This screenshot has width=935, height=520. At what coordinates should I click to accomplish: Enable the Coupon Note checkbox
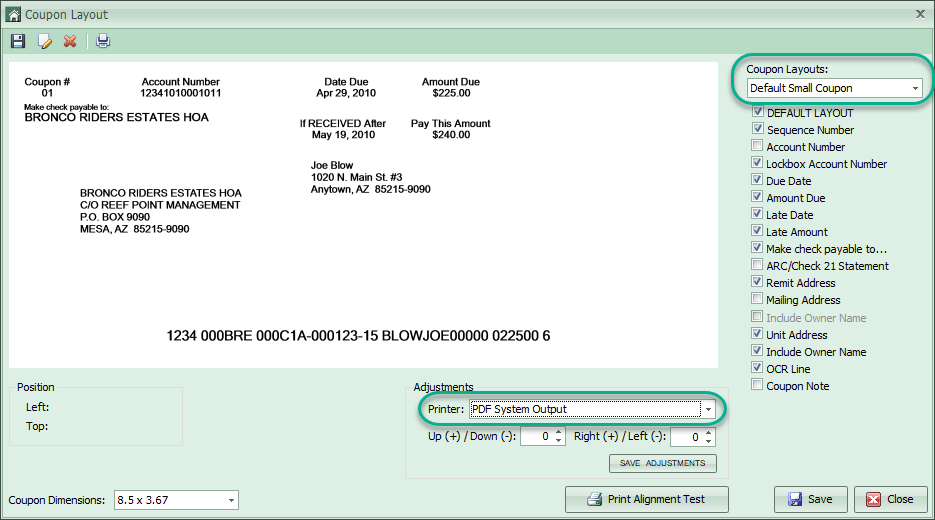coord(757,385)
